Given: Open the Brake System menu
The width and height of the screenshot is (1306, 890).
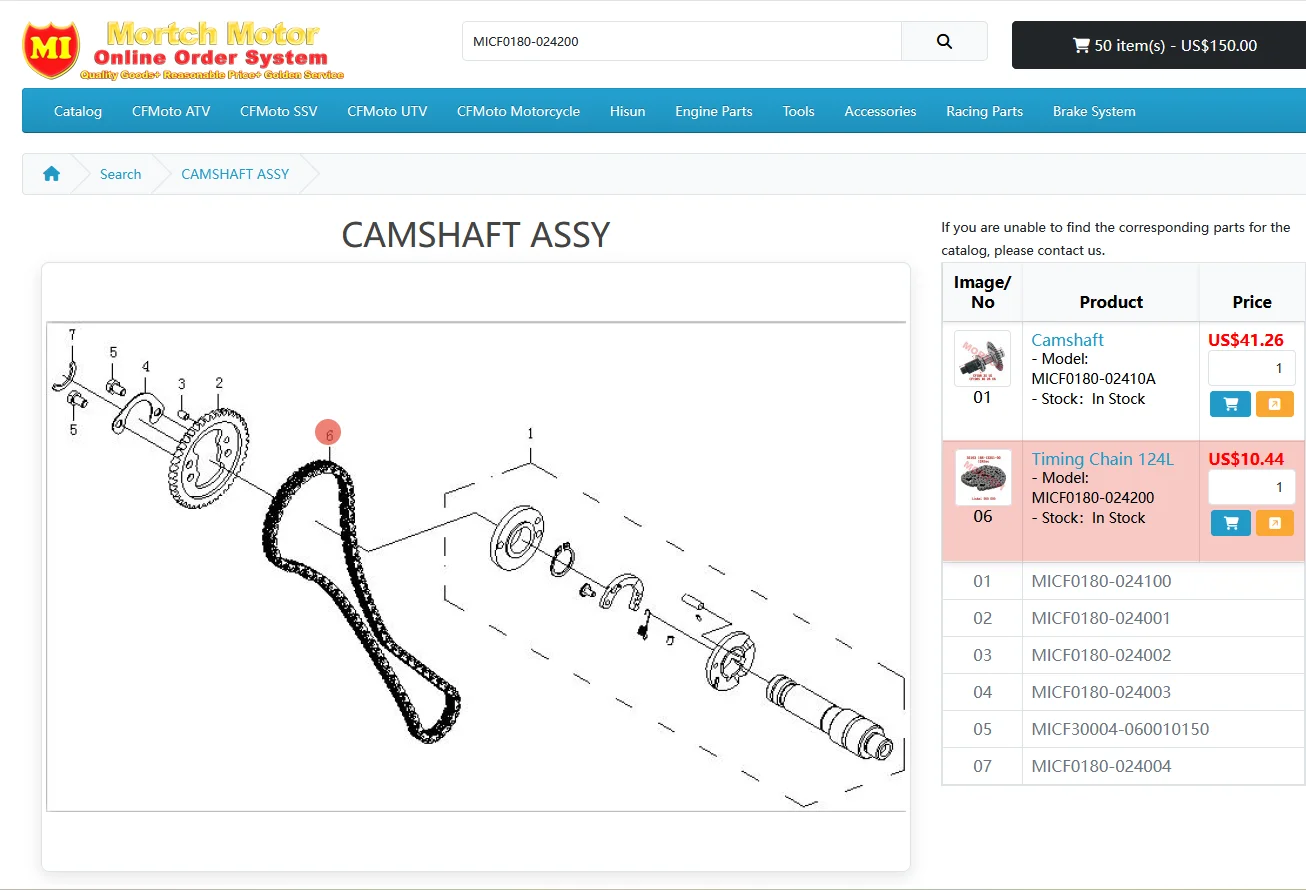Looking at the screenshot, I should (x=1094, y=111).
